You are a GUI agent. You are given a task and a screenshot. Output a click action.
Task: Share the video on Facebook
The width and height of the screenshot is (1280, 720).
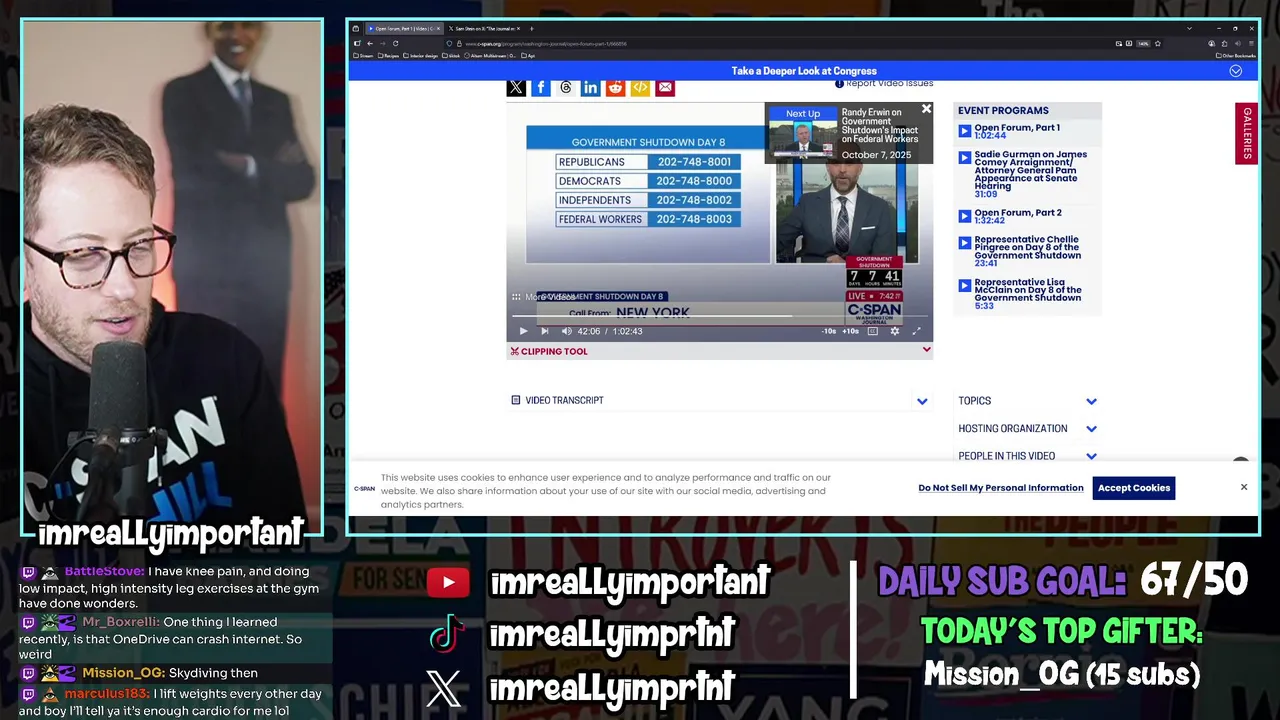coord(541,88)
